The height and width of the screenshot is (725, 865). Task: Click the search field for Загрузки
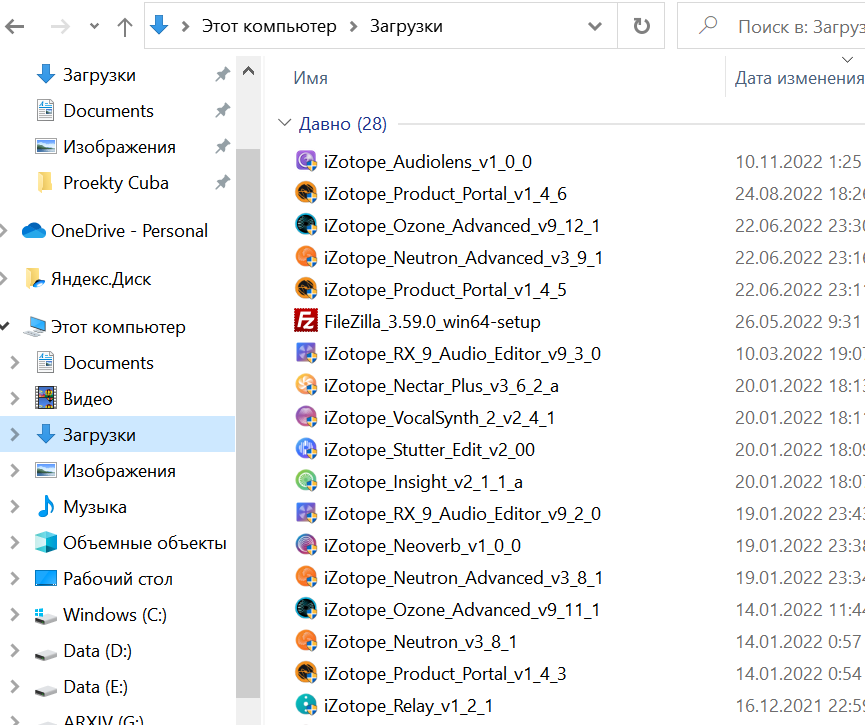[x=772, y=26]
